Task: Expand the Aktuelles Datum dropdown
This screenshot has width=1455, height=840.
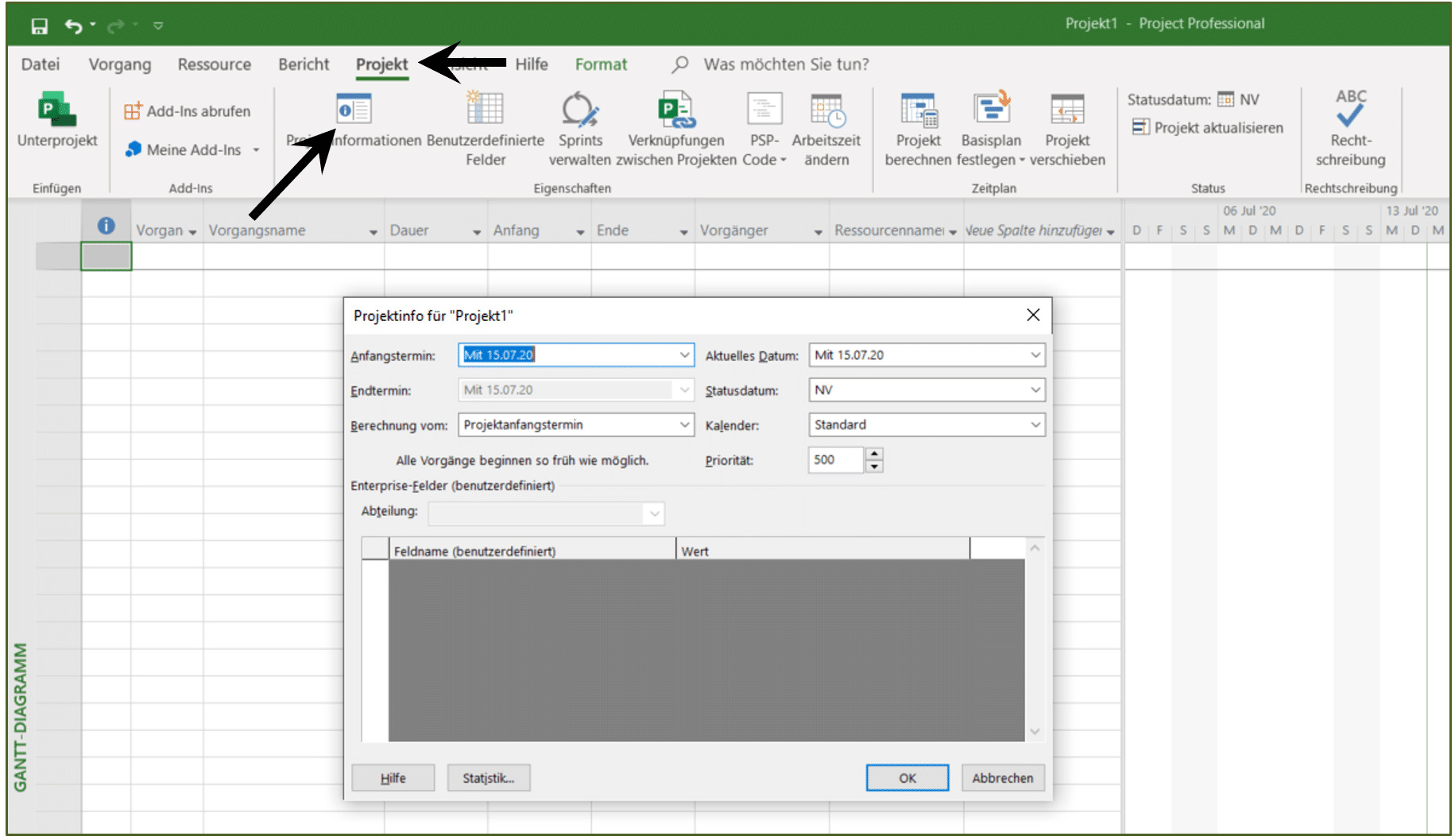Action: 1035,355
